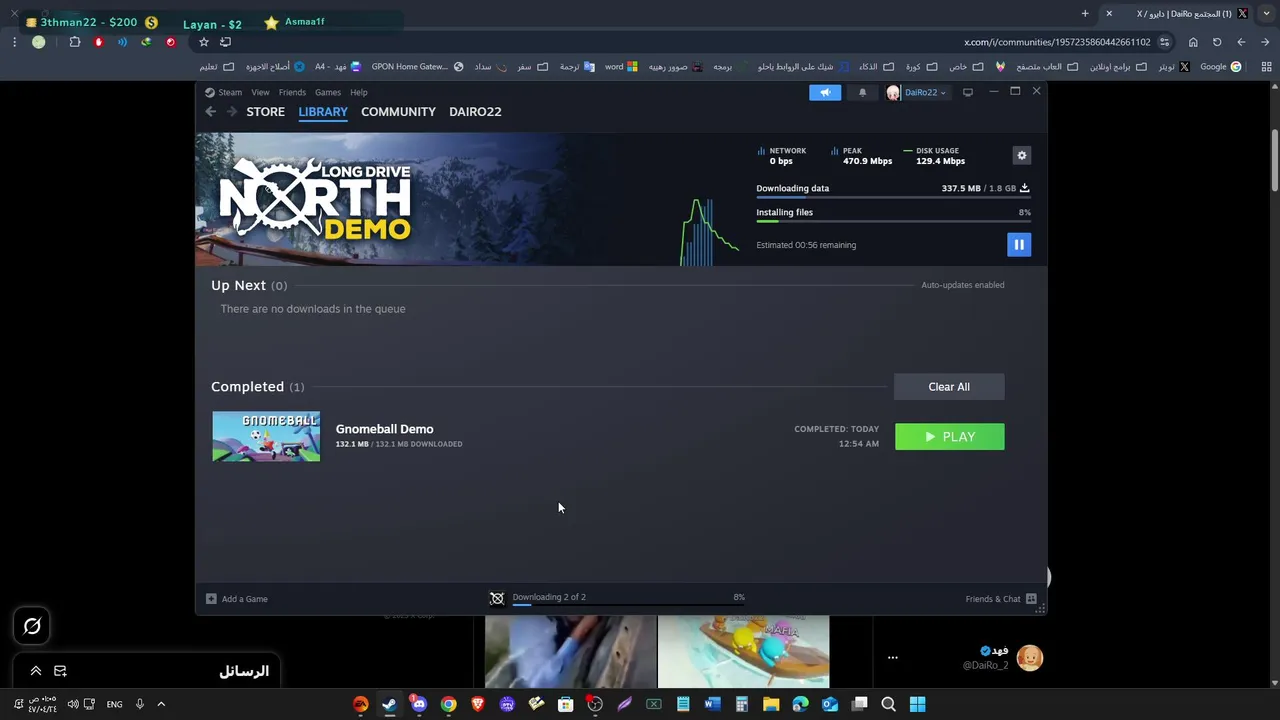Open File Explorer from the taskbar
The image size is (1280, 720).
click(x=771, y=704)
